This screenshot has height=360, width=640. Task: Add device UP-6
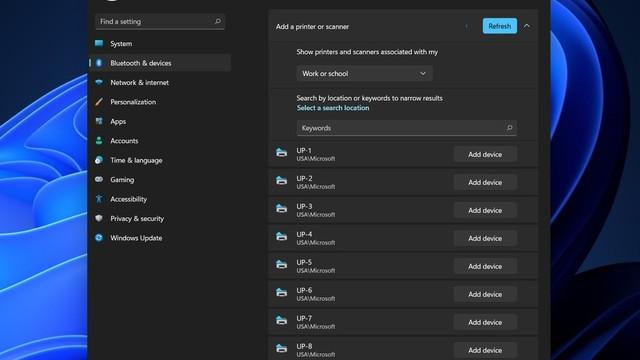[x=485, y=294]
